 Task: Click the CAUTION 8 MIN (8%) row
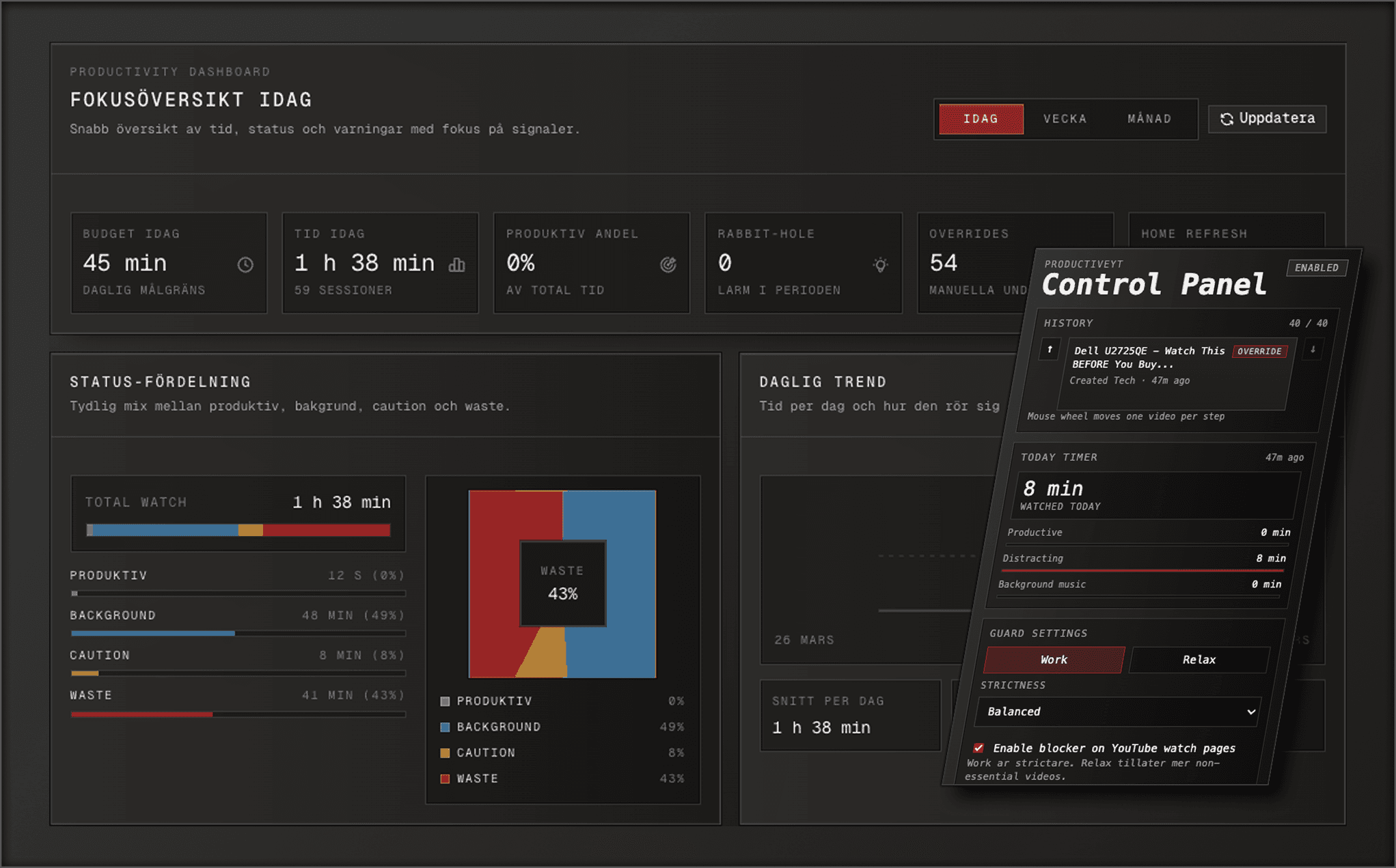238,664
